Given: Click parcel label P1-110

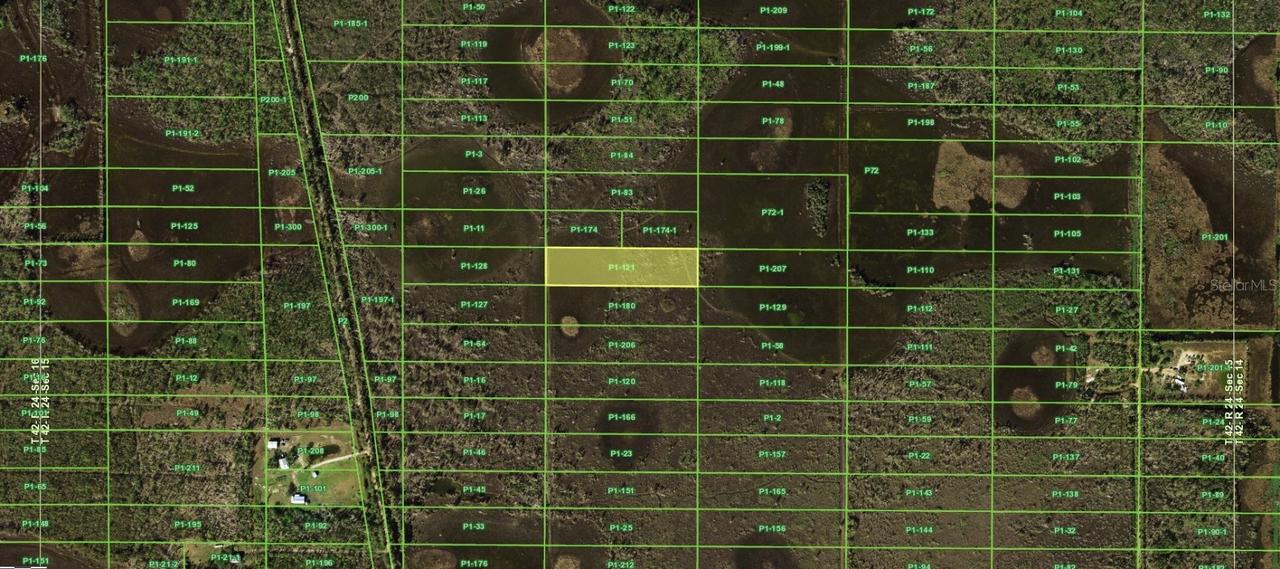Looking at the screenshot, I should (x=920, y=270).
